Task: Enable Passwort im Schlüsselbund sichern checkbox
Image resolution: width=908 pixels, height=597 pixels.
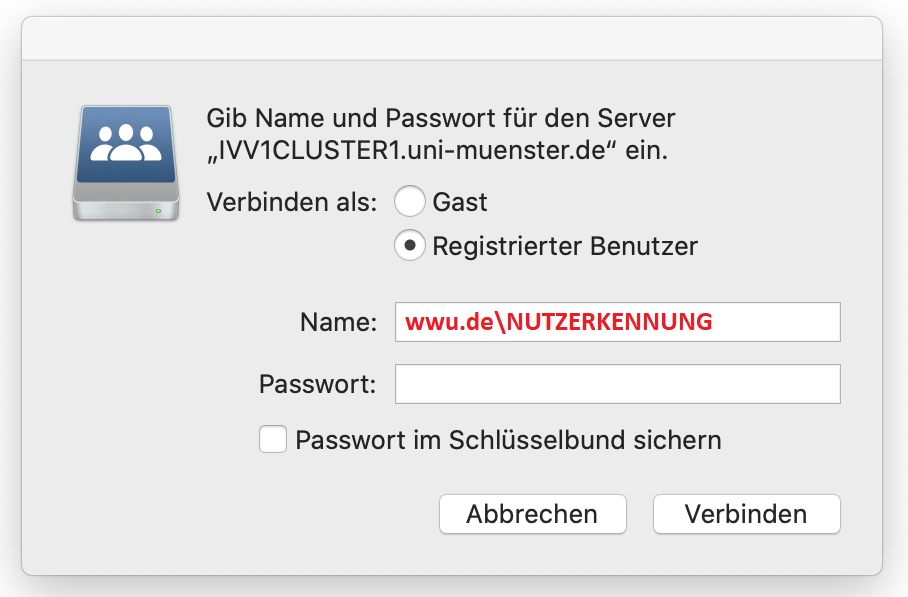Action: point(273,440)
